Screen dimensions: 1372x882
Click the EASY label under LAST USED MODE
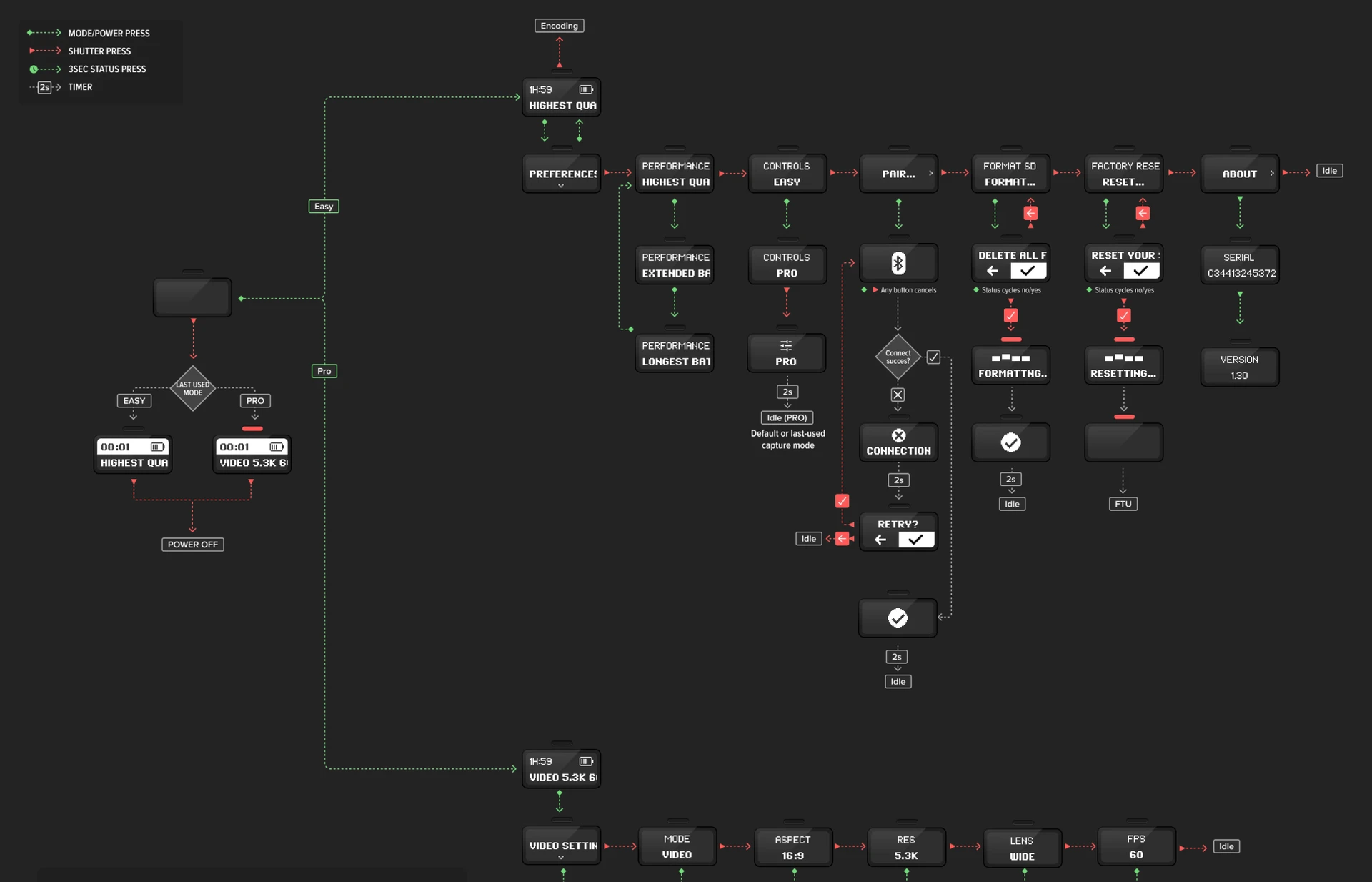(x=134, y=401)
